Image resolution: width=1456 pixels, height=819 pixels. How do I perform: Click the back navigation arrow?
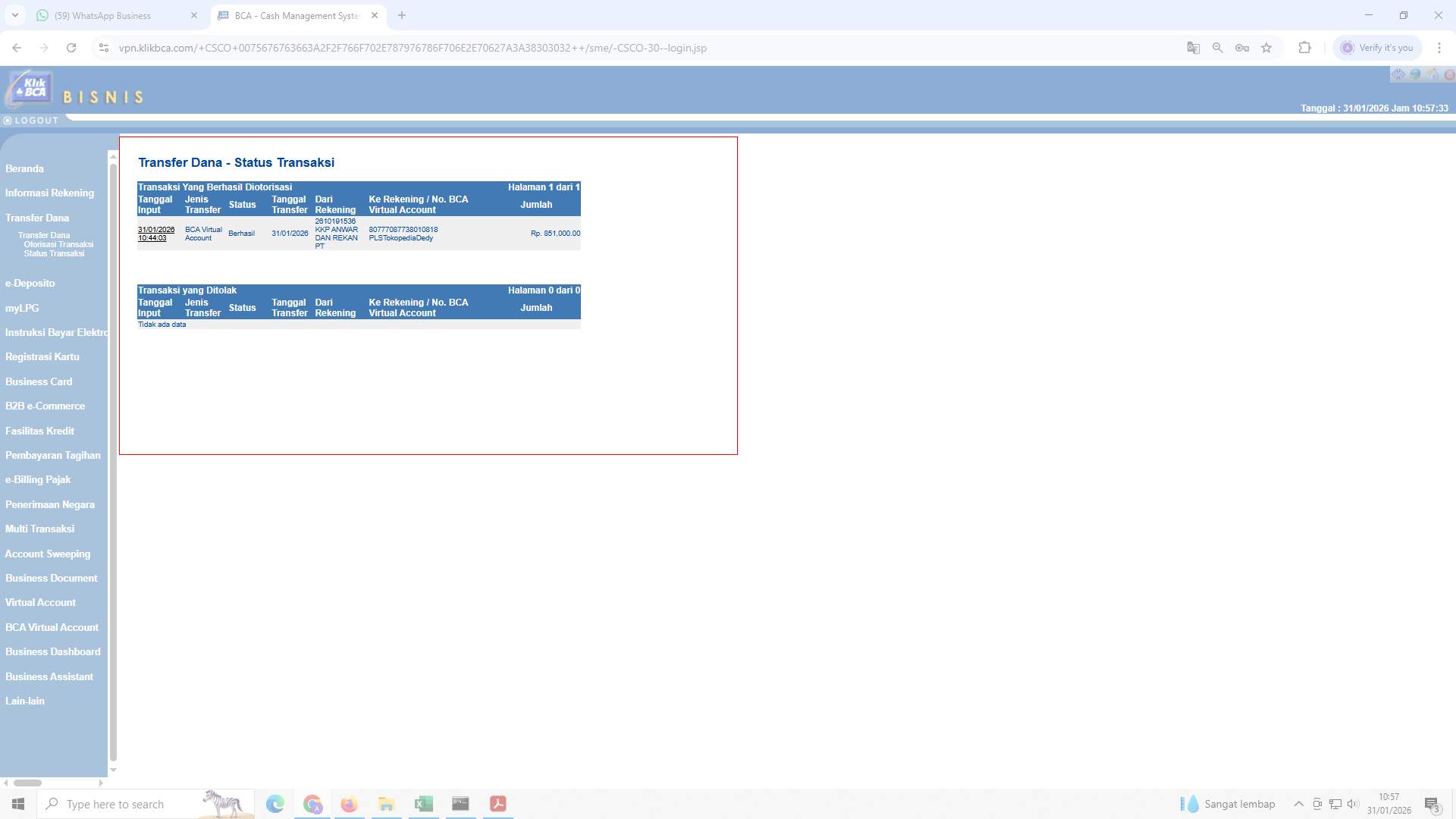tap(17, 47)
